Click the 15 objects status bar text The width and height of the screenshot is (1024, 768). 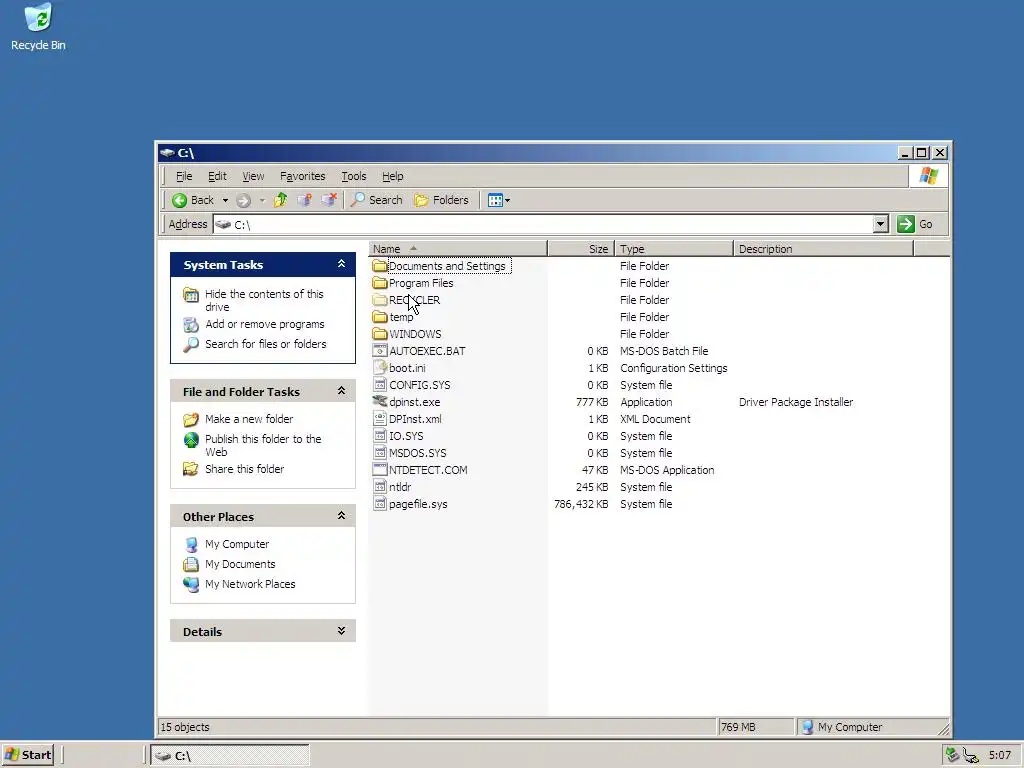(185, 727)
